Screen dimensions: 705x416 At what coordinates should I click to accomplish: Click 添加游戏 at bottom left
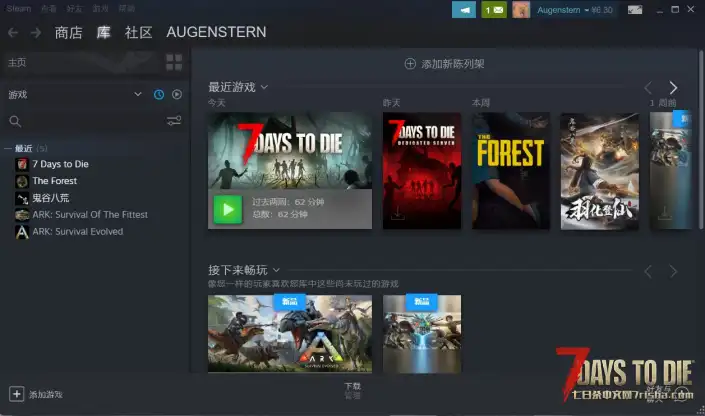pyautogui.click(x=36, y=394)
